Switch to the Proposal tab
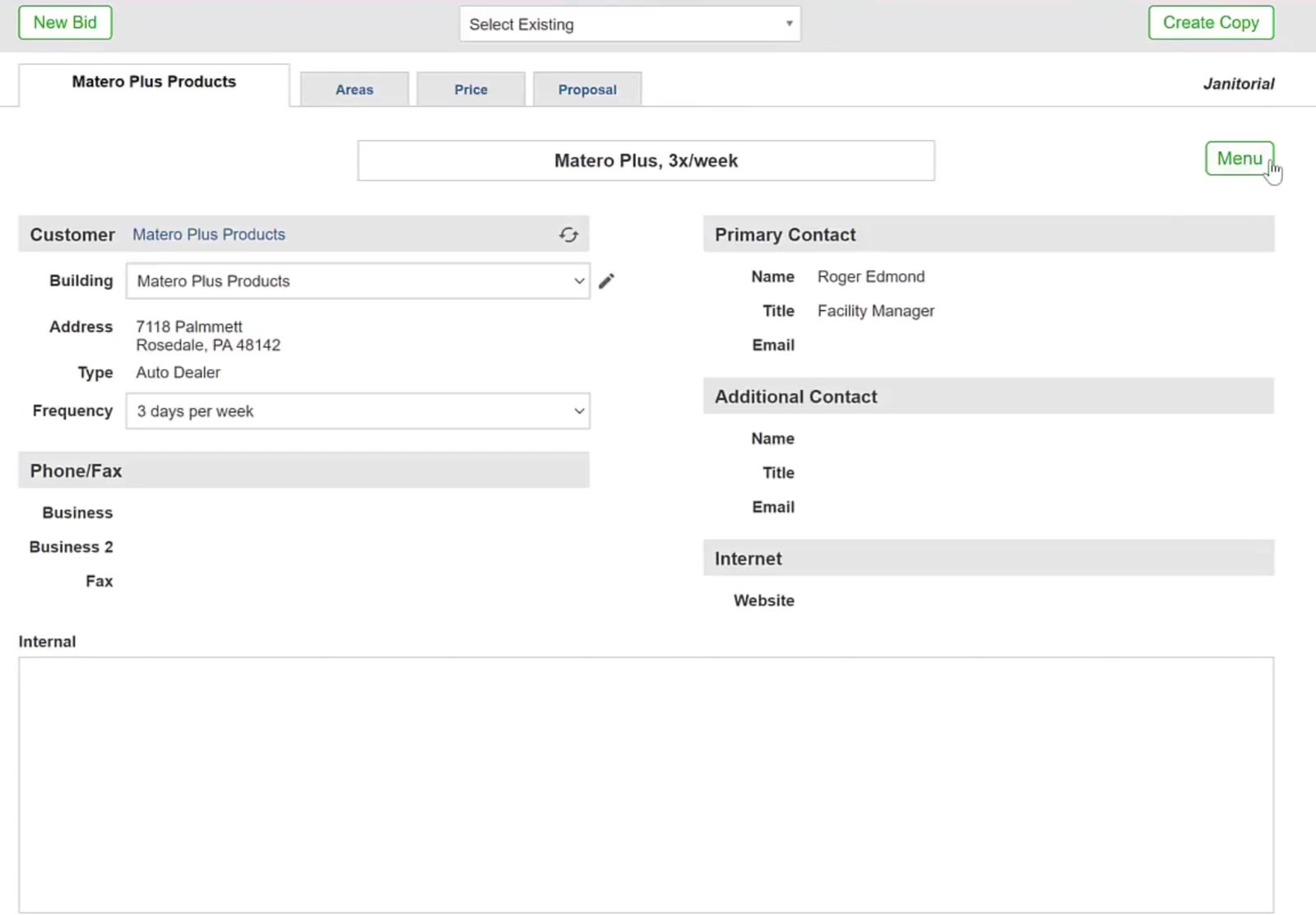The image size is (1316, 915). tap(587, 89)
